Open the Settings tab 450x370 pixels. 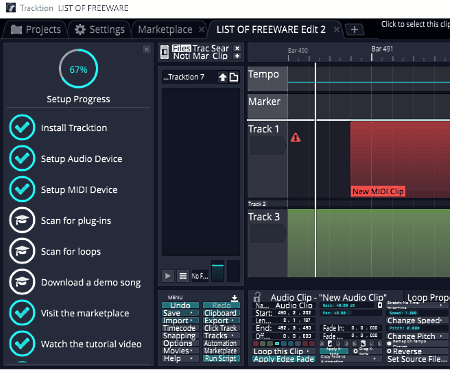click(99, 30)
